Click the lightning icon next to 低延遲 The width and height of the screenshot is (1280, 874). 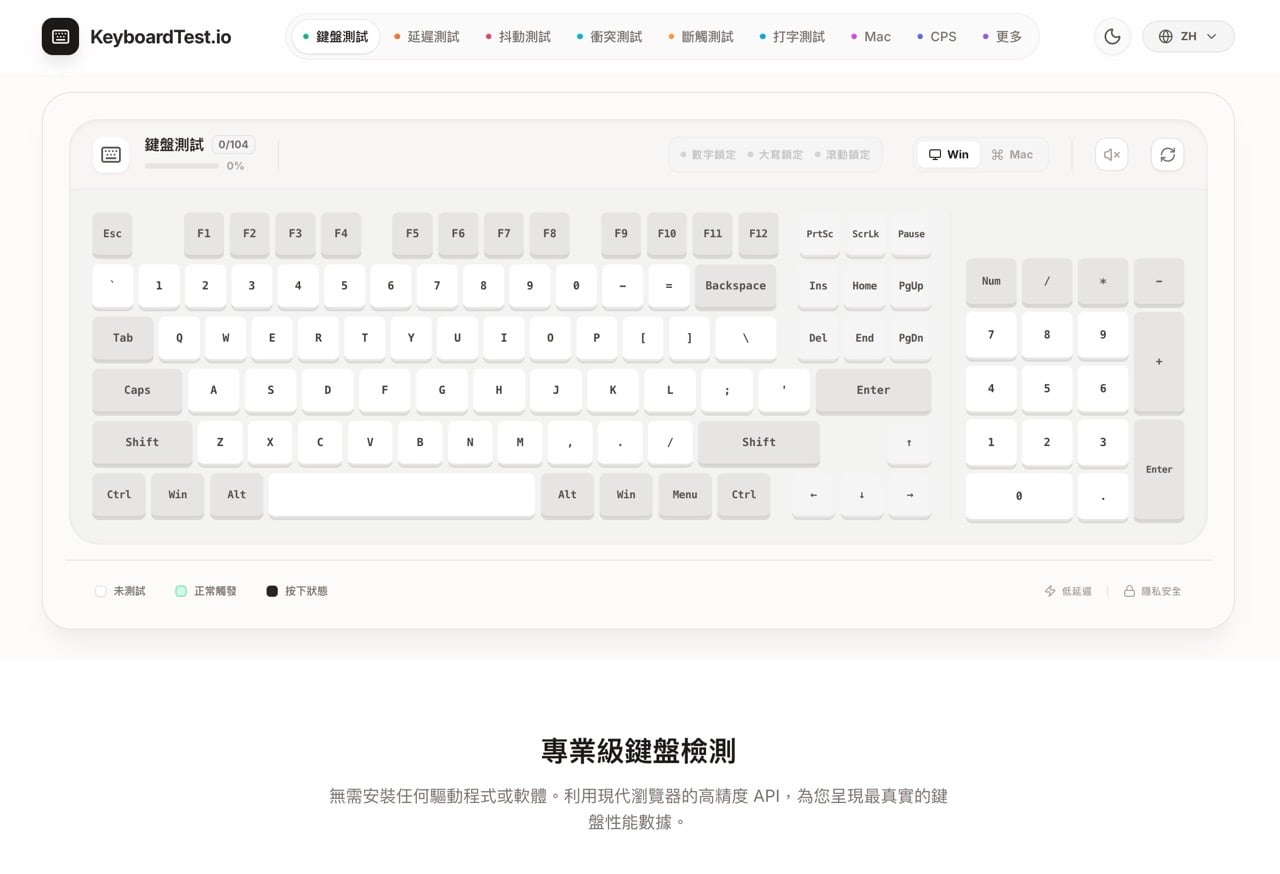pos(1050,591)
